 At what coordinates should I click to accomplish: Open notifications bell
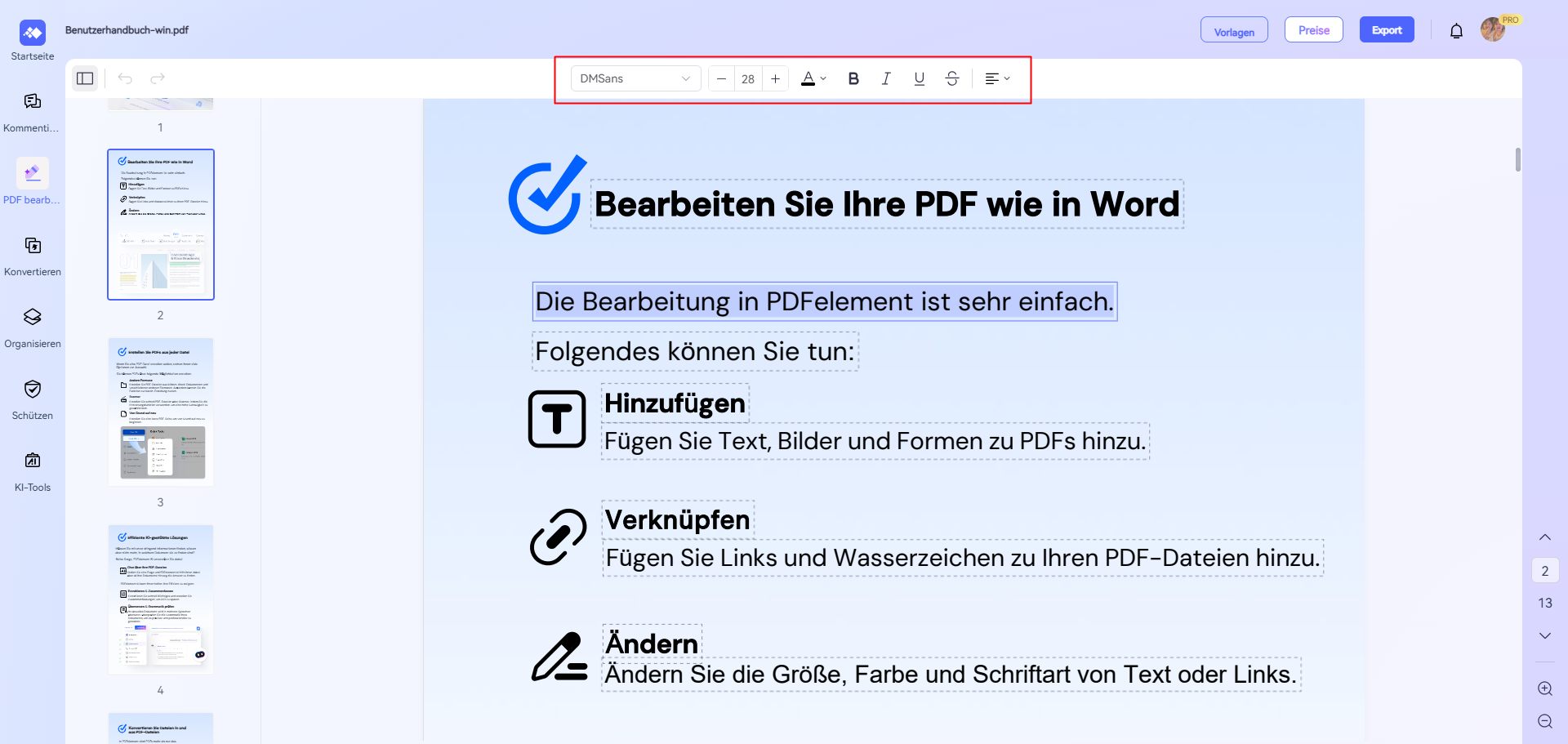tap(1456, 31)
